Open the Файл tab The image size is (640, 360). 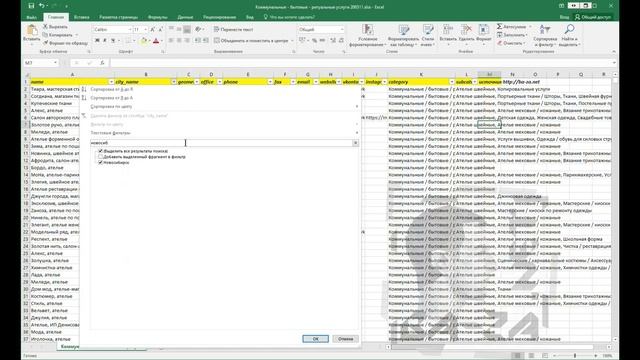pos(31,17)
